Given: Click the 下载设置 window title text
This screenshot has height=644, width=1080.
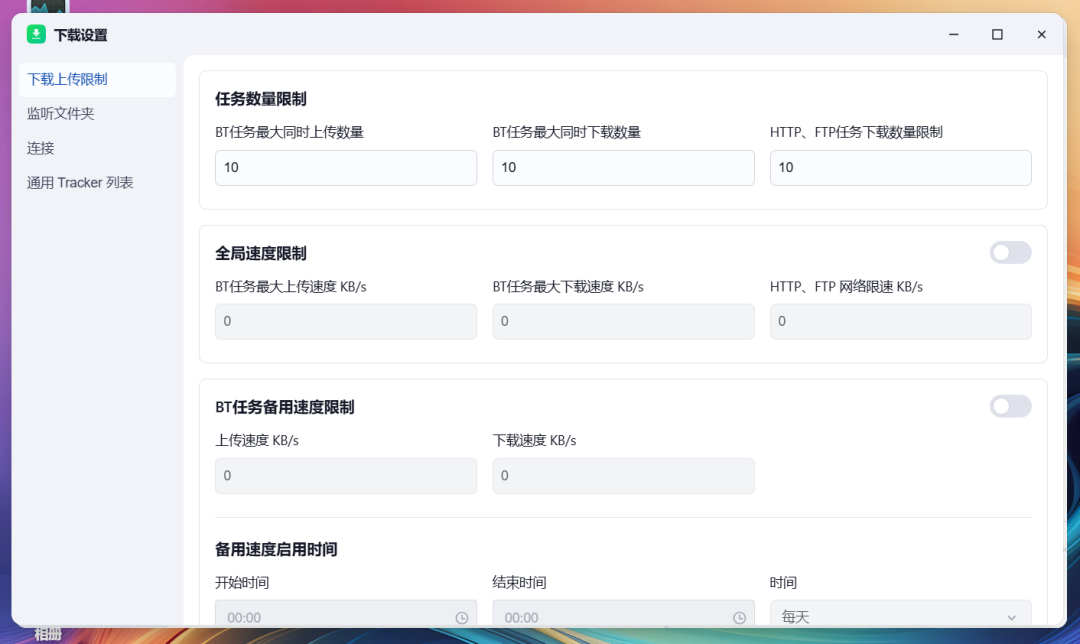Looking at the screenshot, I should [x=81, y=35].
